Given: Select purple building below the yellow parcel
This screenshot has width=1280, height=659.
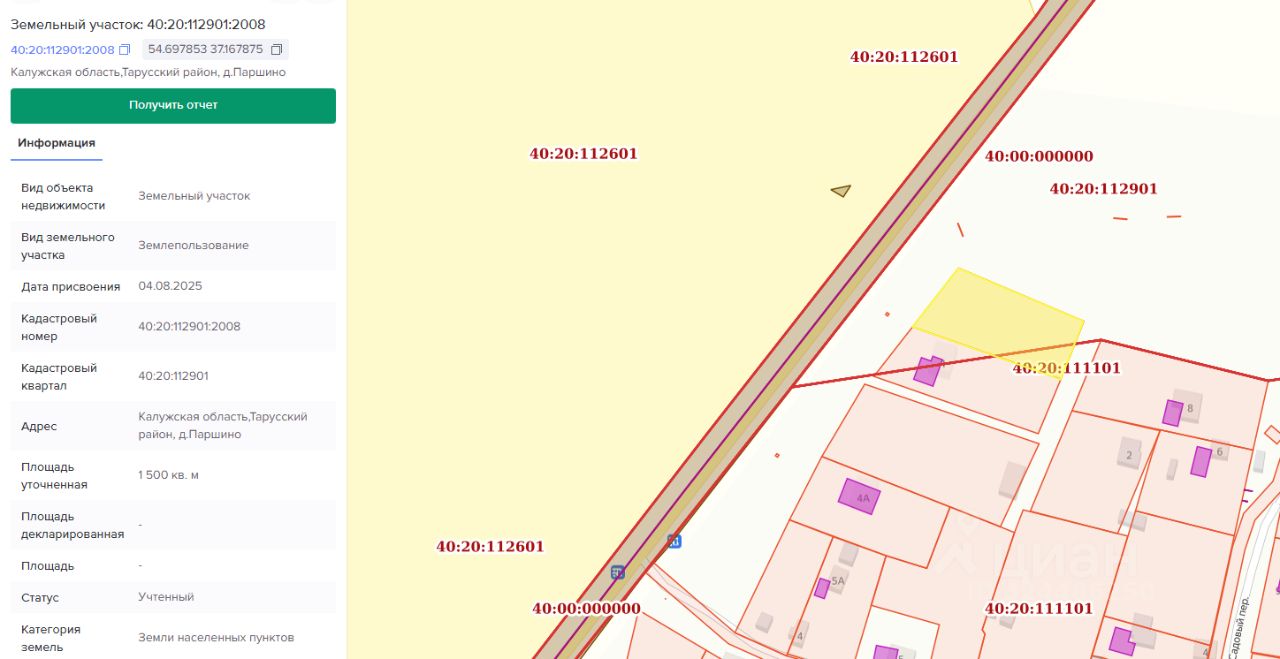Looking at the screenshot, I should pyautogui.click(x=928, y=371).
